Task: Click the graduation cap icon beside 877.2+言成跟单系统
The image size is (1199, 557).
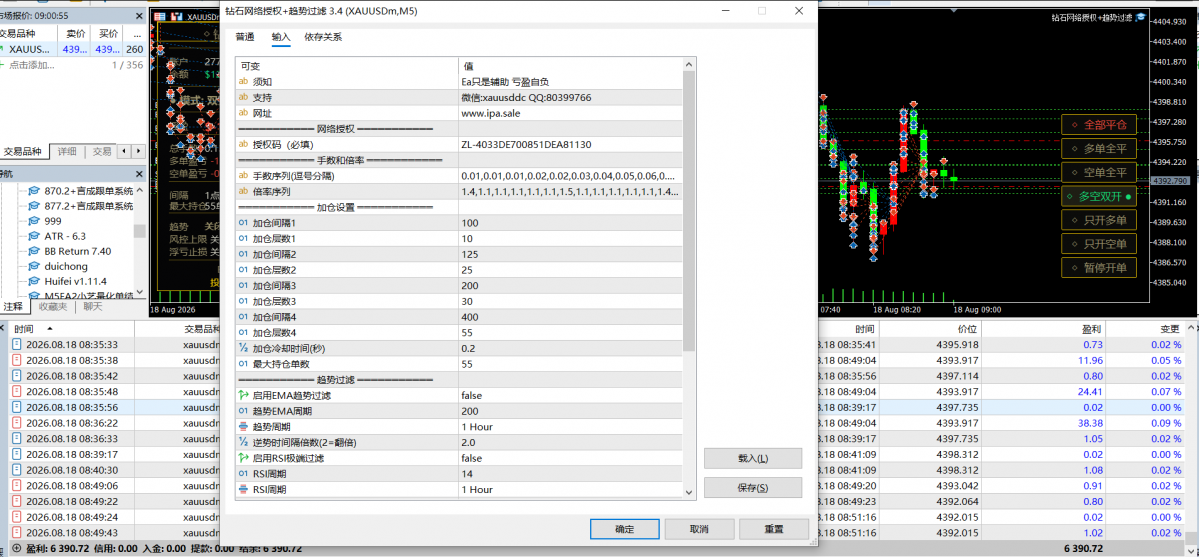Action: [34, 206]
